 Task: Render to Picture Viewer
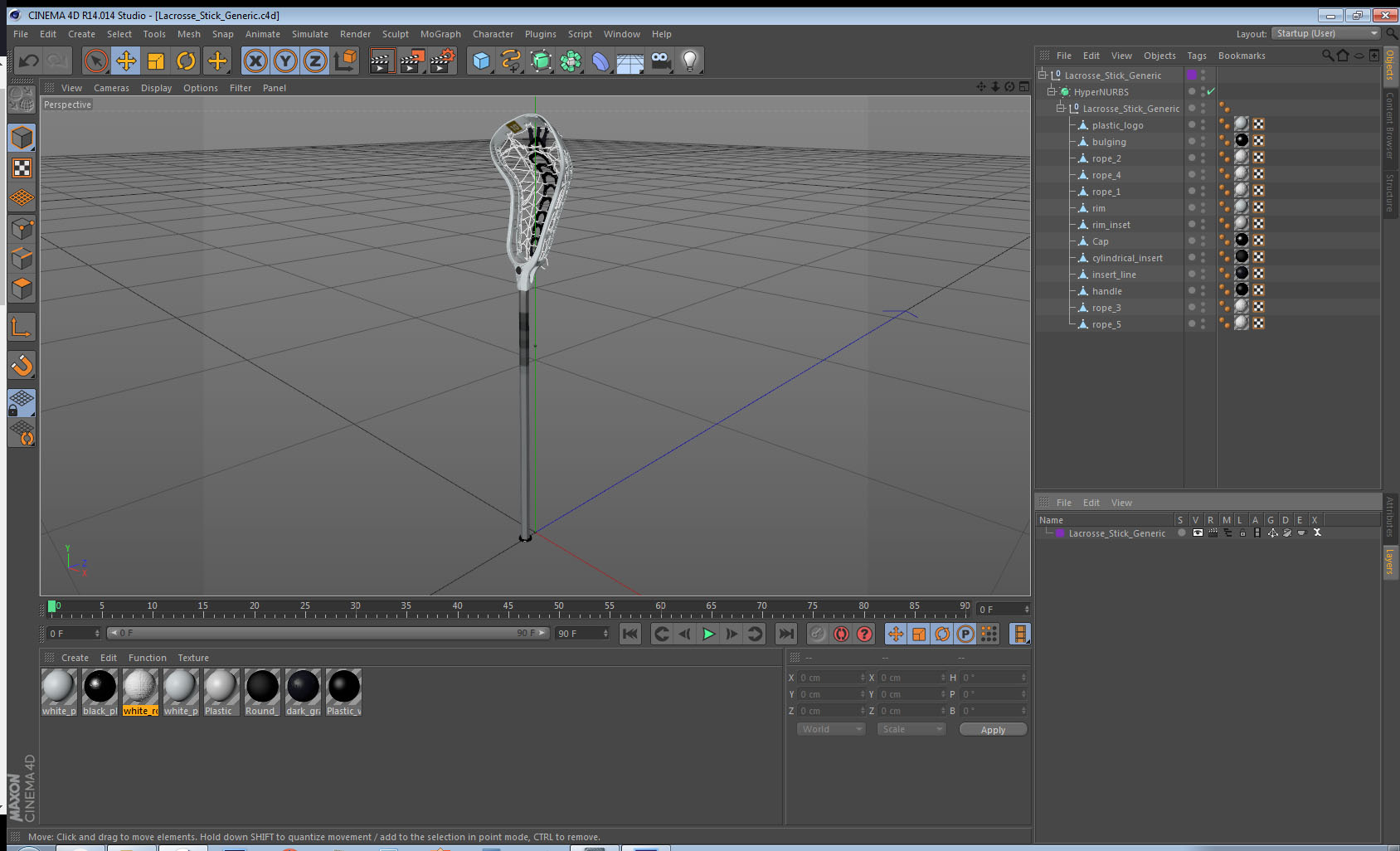coord(412,61)
